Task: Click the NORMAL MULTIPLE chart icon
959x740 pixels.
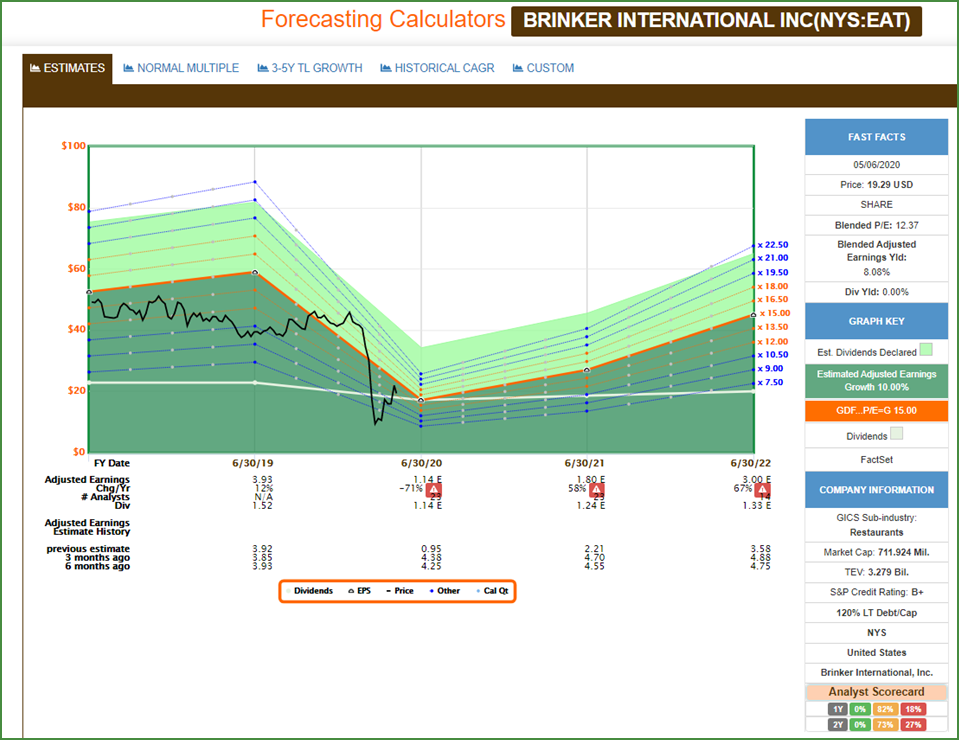Action: coord(128,68)
